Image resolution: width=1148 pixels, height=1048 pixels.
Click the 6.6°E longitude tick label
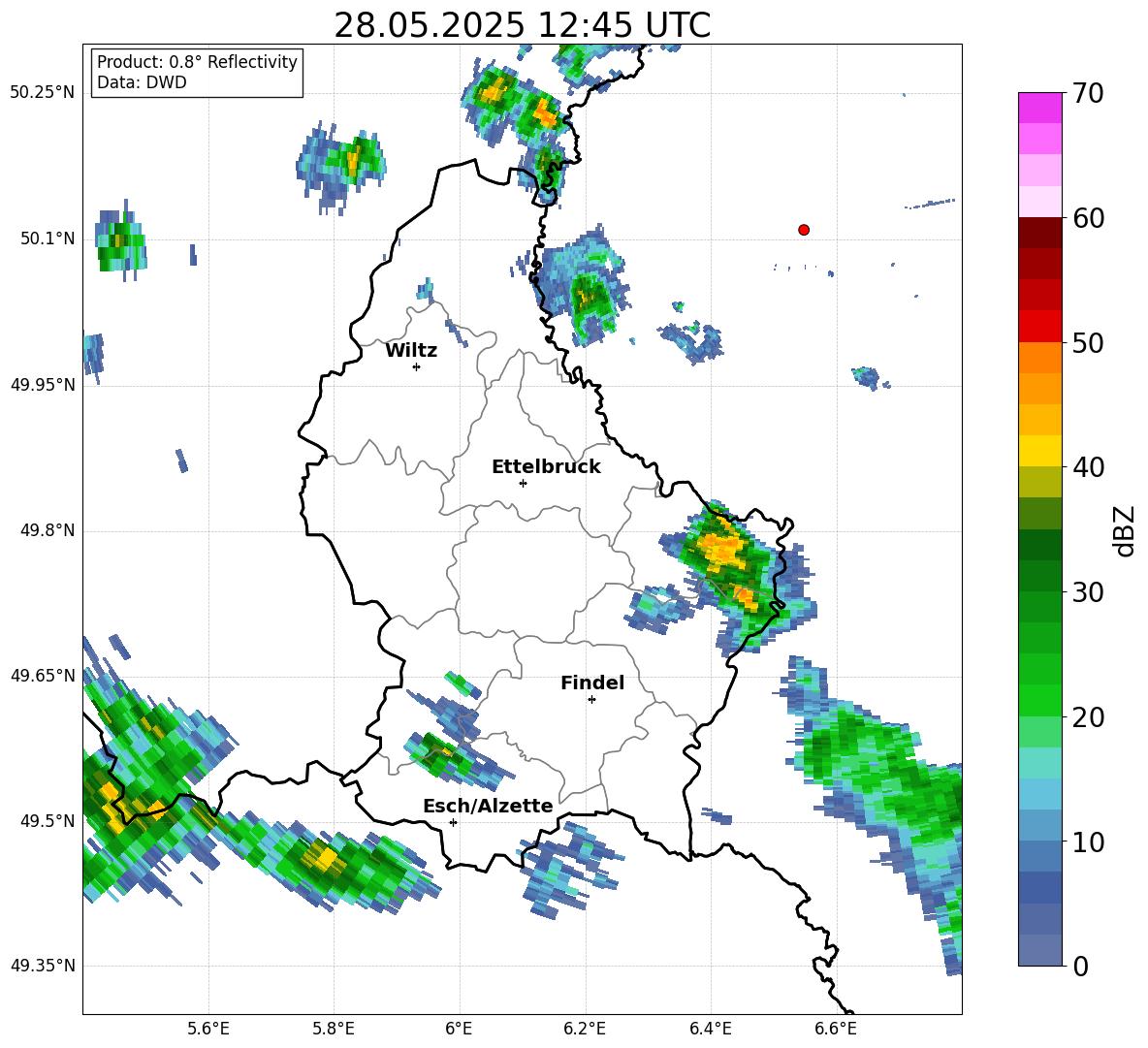point(836,1029)
